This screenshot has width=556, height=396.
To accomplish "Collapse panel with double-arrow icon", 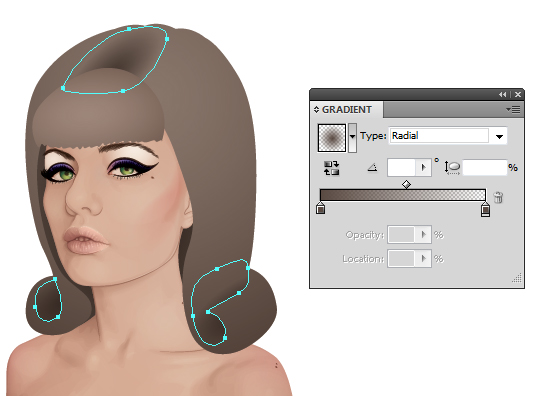I will tap(502, 95).
